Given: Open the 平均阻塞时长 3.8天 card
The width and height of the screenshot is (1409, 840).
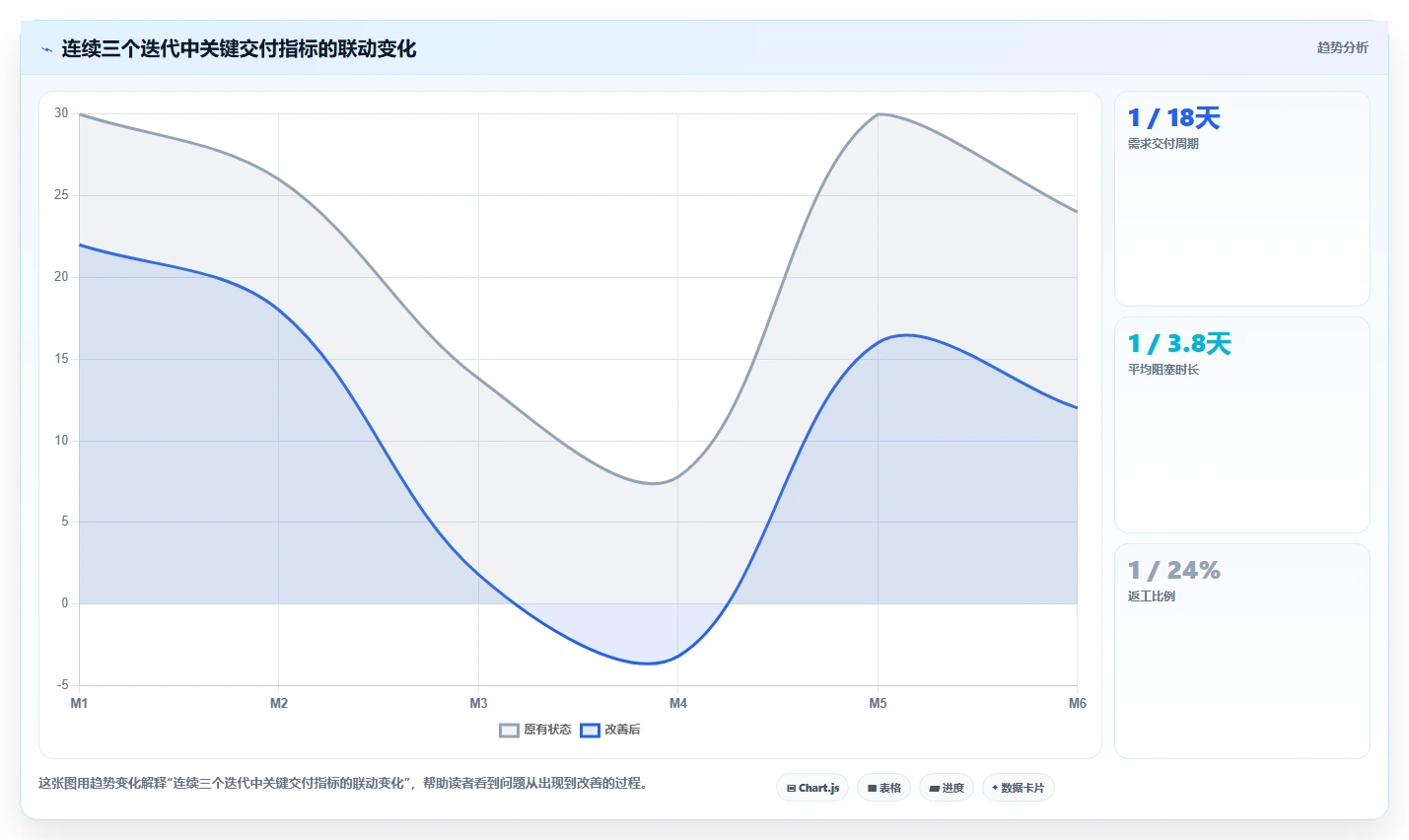Looking at the screenshot, I should click(1241, 425).
